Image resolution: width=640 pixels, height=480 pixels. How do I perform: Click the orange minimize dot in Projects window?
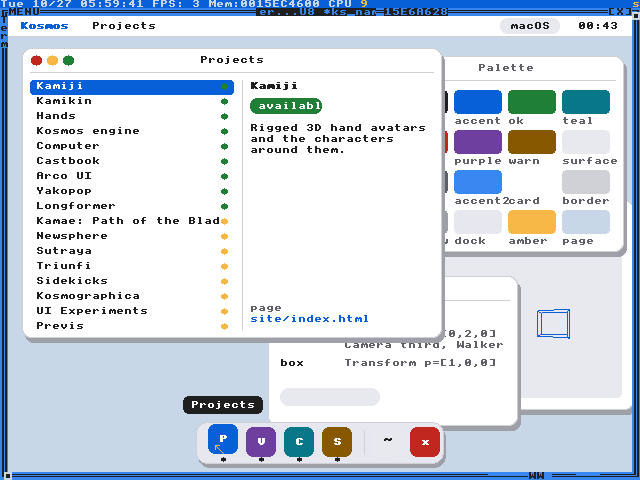tap(52, 60)
